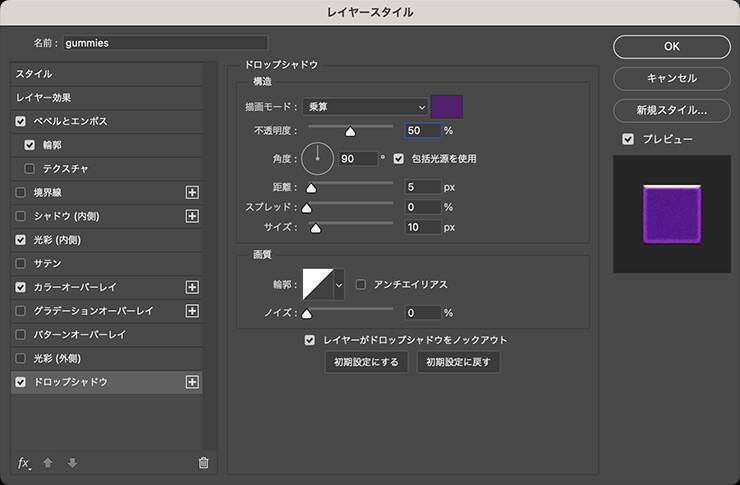Click the OK button
The height and width of the screenshot is (485, 740).
click(671, 46)
